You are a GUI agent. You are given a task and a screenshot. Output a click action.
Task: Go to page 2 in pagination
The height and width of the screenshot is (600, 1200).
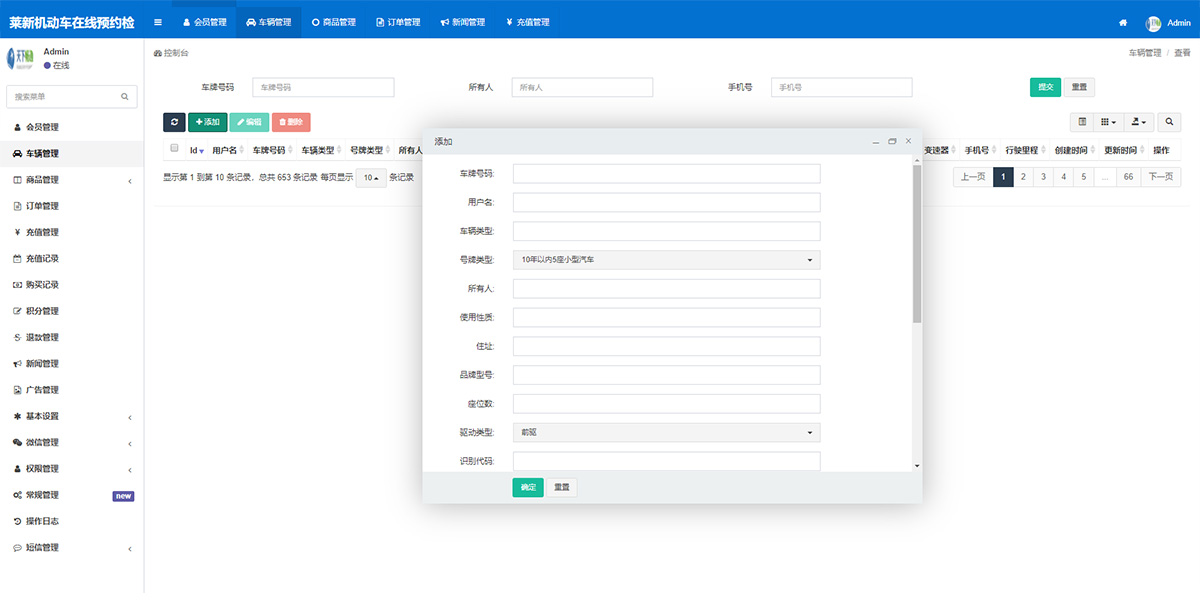pyautogui.click(x=1023, y=177)
